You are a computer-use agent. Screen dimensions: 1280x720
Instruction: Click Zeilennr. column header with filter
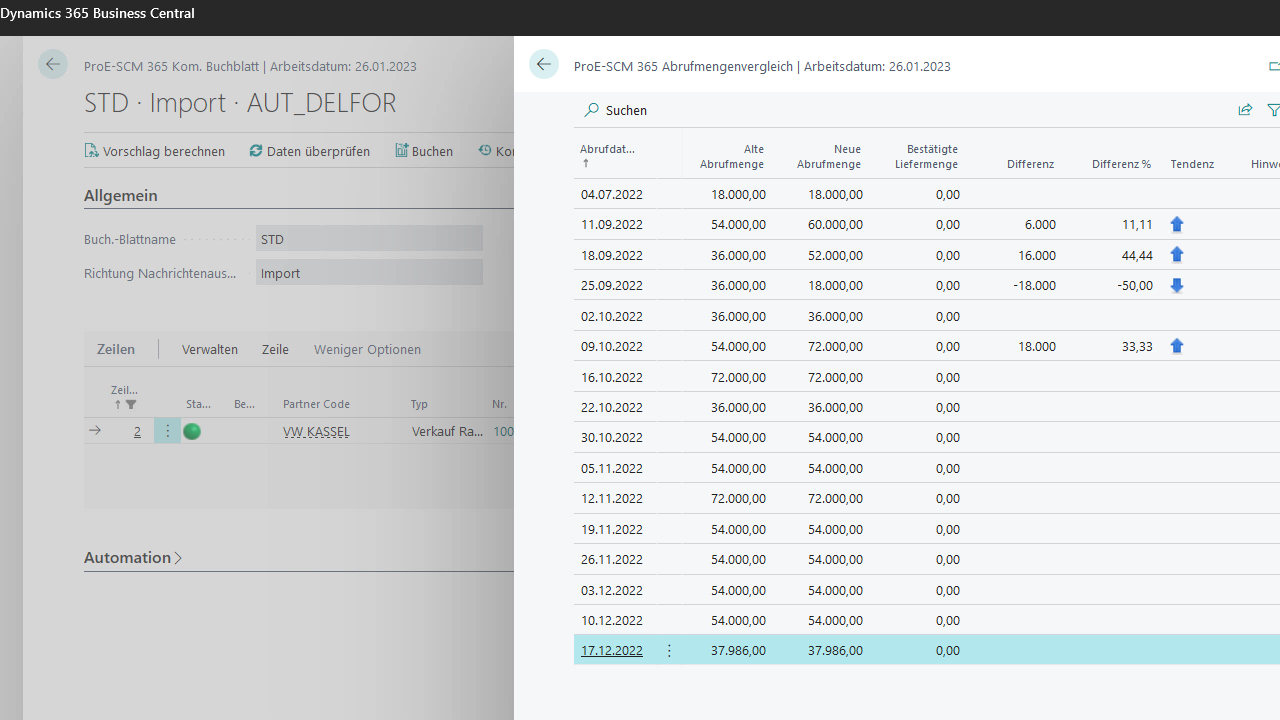tap(125, 397)
